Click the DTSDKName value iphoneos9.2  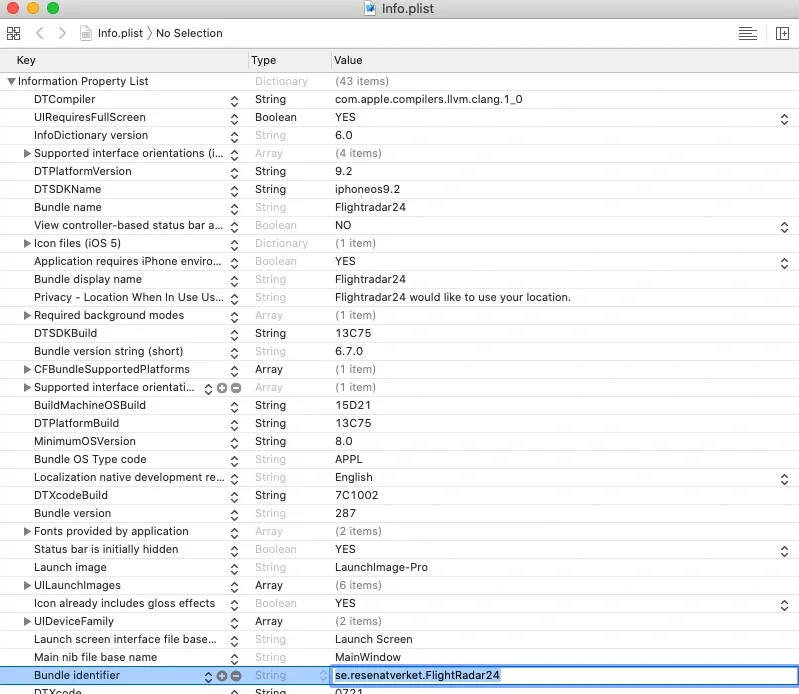point(367,190)
